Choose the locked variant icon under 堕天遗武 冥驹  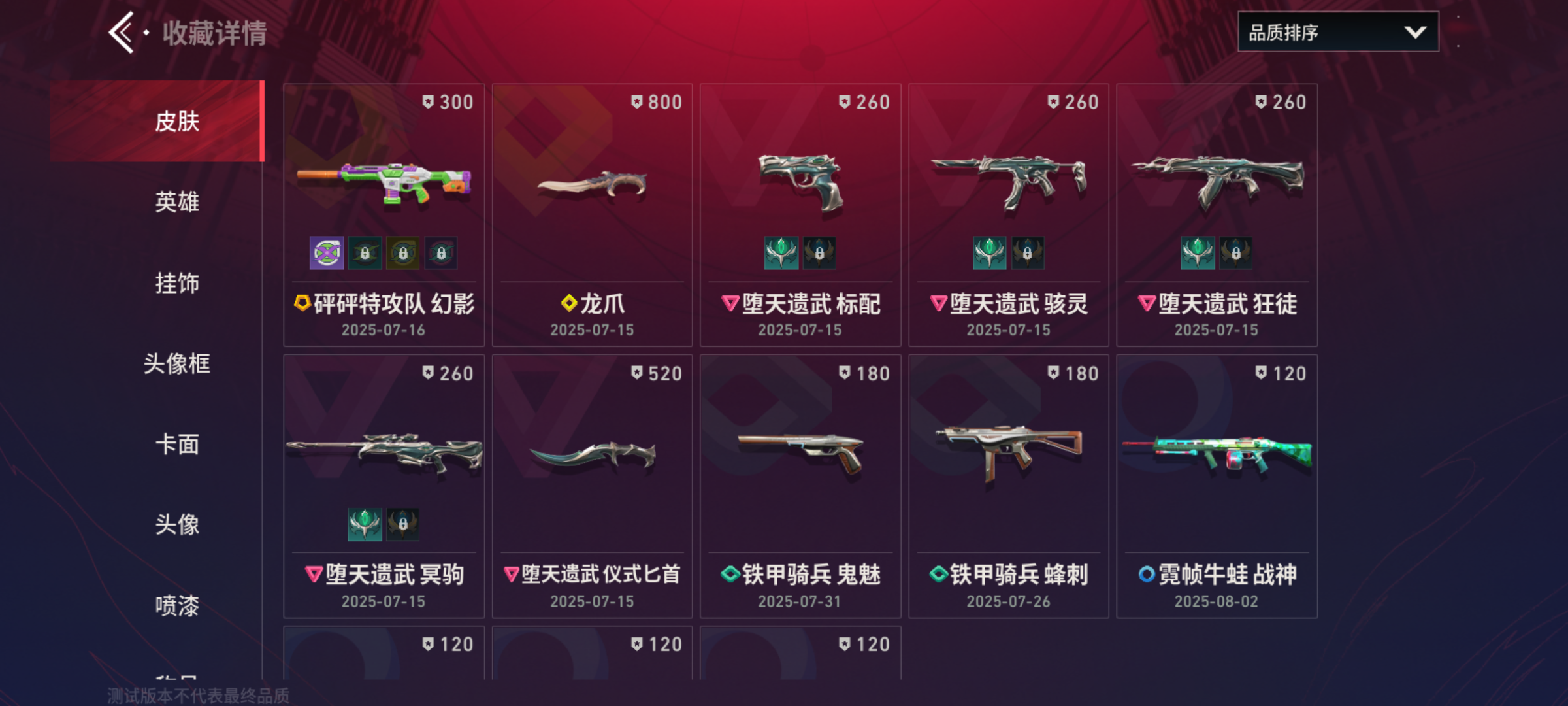pyautogui.click(x=403, y=524)
